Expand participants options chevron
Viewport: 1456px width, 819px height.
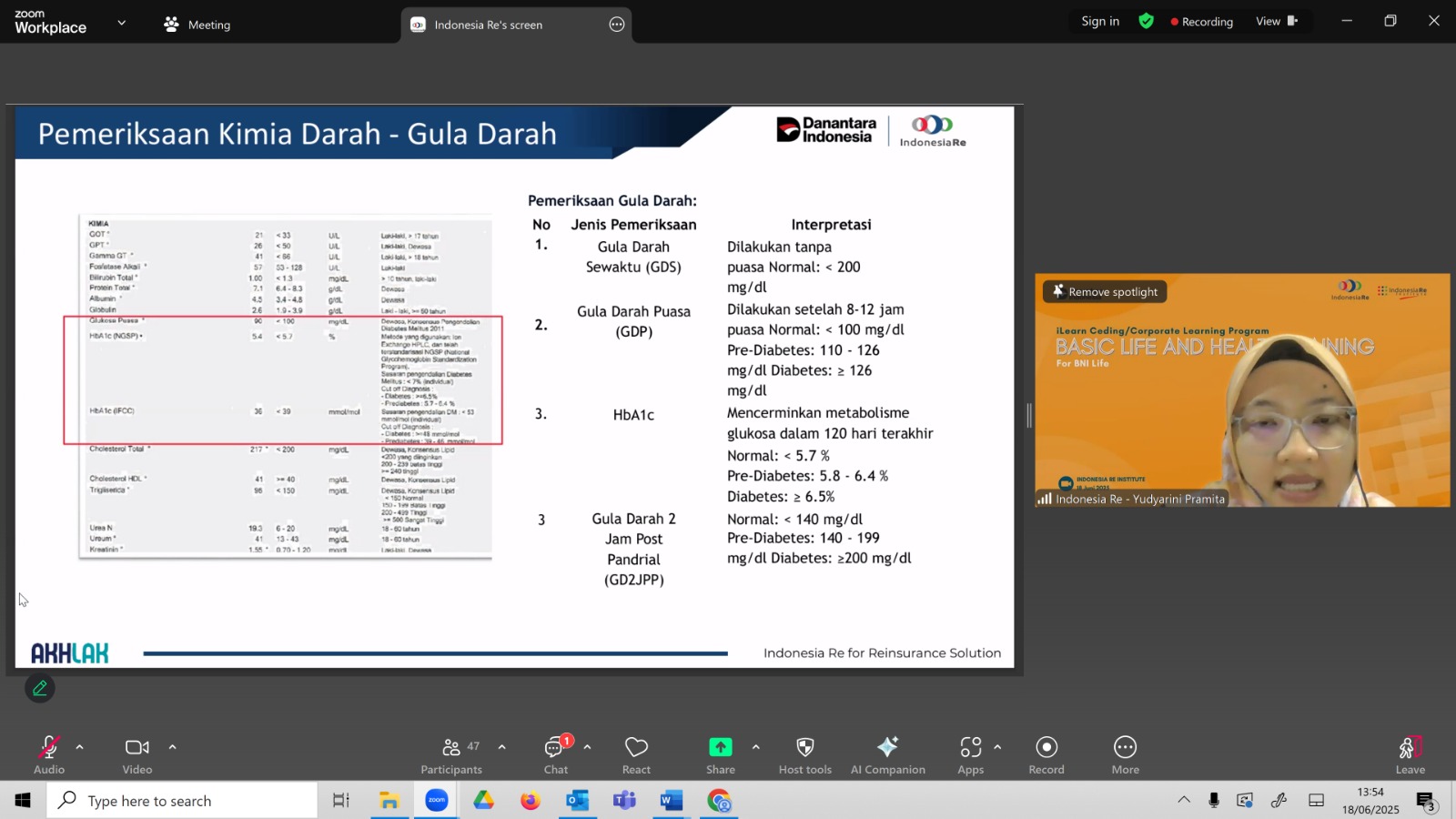click(501, 747)
